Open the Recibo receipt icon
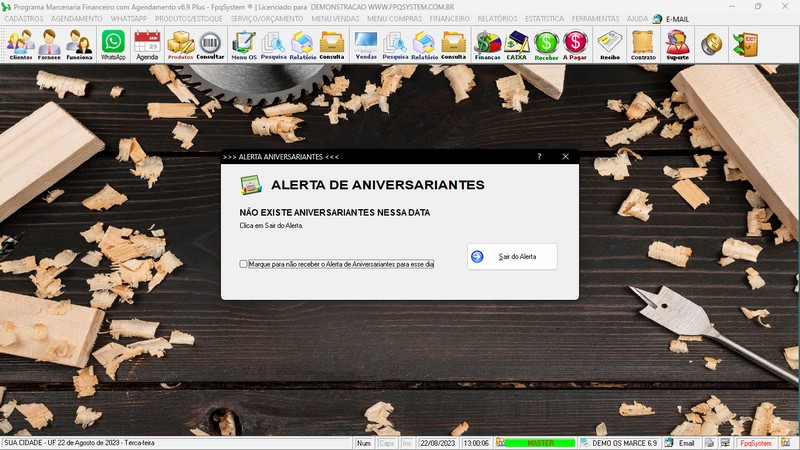Image resolution: width=800 pixels, height=450 pixels. coord(610,44)
